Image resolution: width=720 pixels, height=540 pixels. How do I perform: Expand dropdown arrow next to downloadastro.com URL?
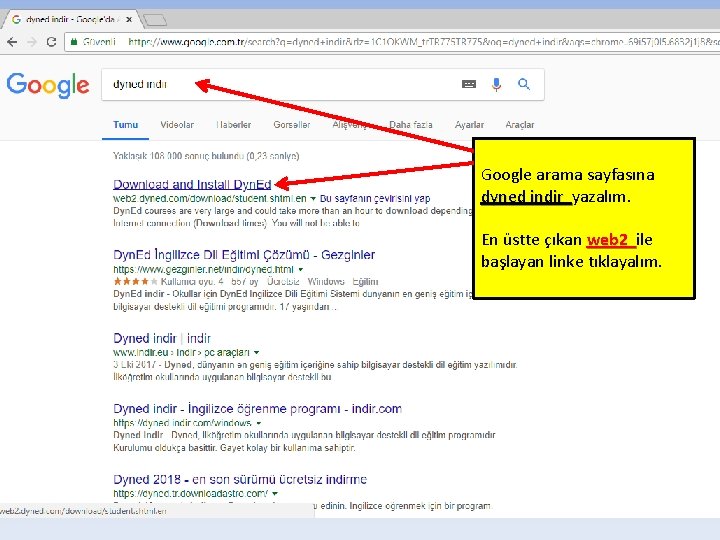coord(275,494)
